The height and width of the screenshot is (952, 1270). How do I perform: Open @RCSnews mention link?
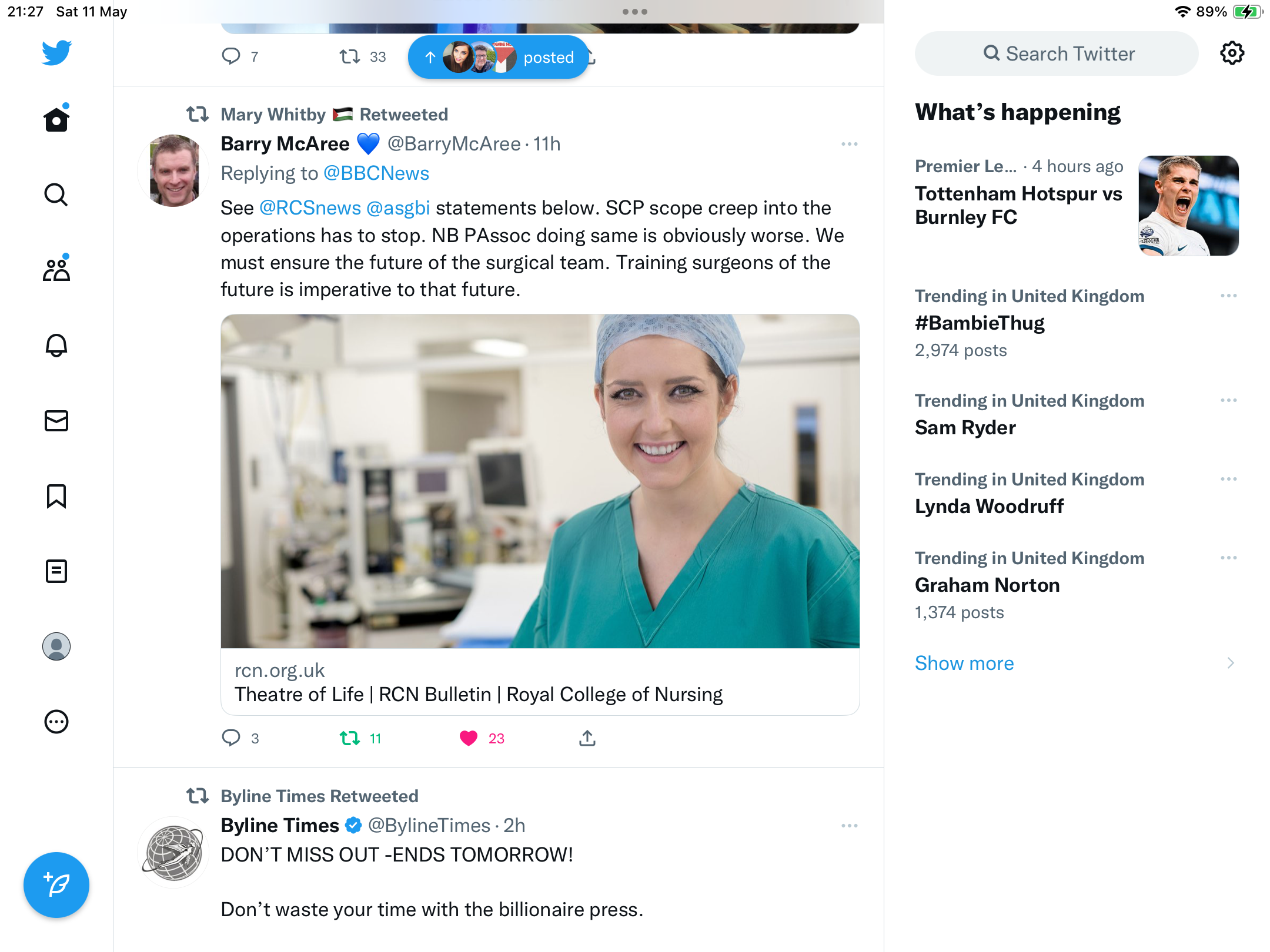[310, 208]
